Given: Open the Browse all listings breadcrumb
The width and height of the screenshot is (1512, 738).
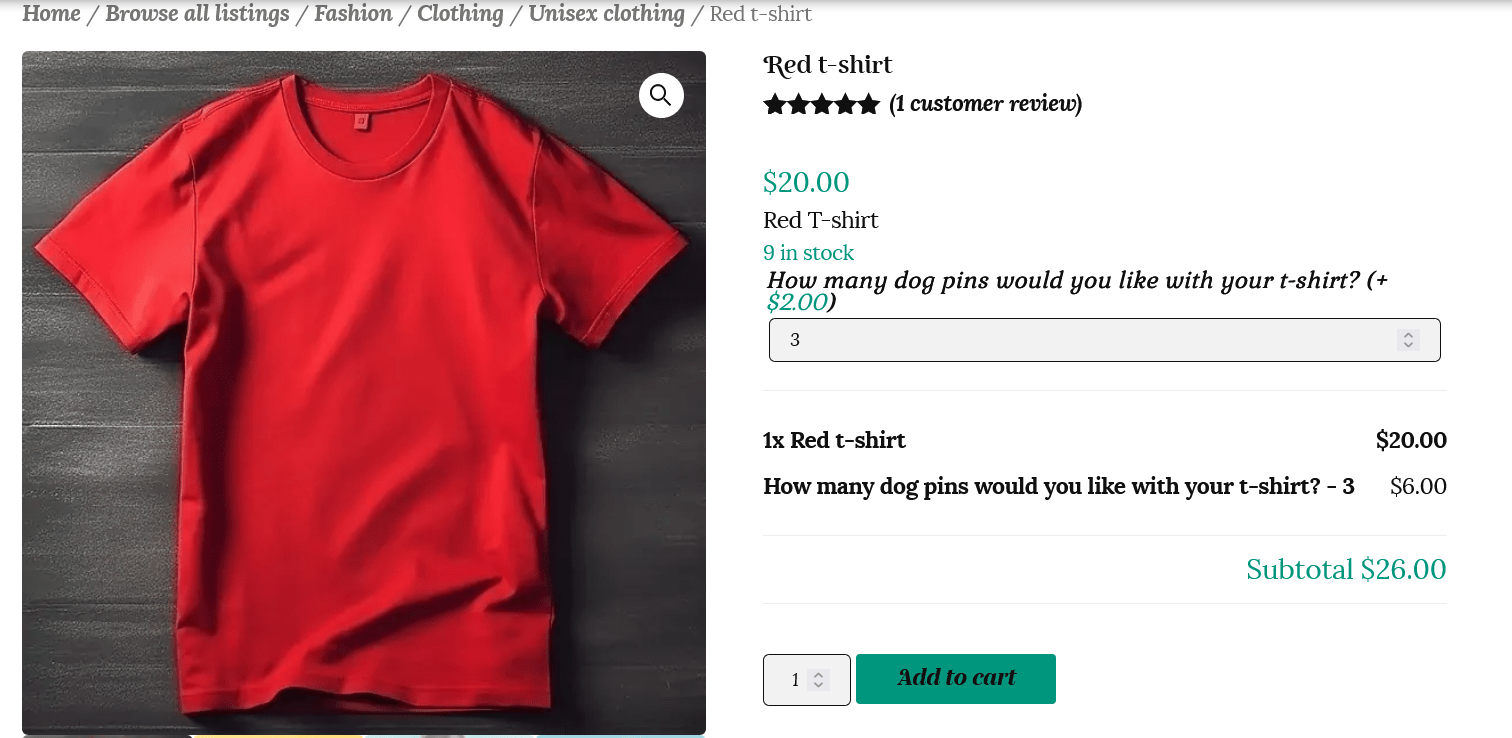Looking at the screenshot, I should point(197,14).
